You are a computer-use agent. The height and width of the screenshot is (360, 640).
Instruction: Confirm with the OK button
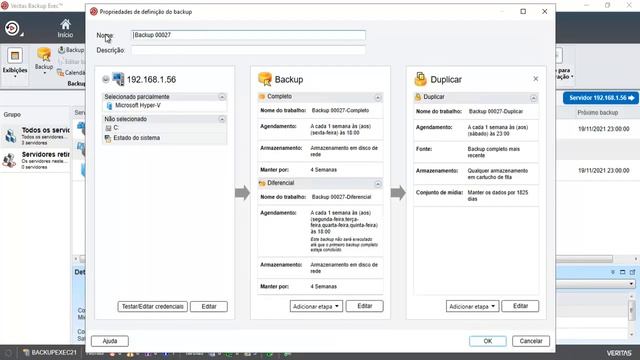click(x=488, y=341)
